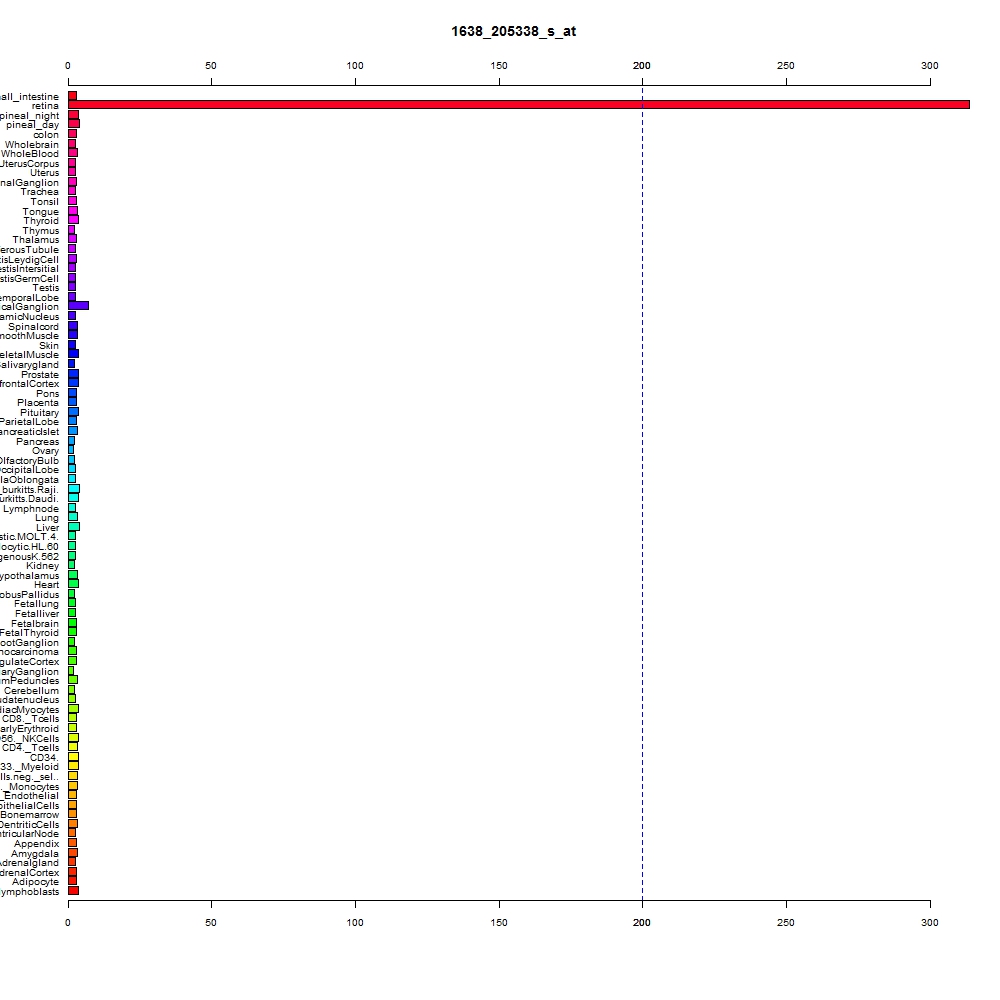
Task: Click the Prostate blue bar
Action: click(73, 374)
